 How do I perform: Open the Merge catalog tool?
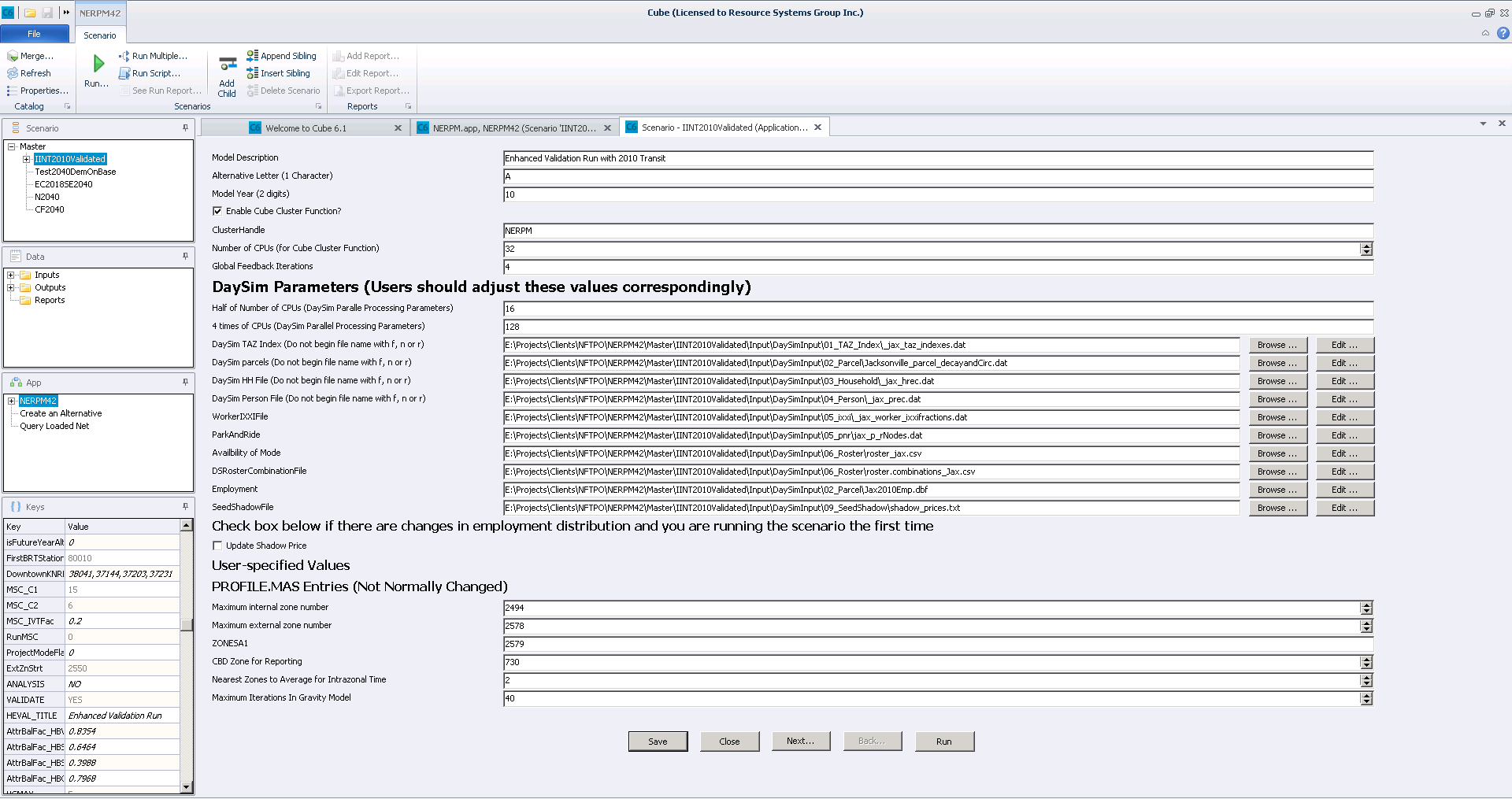pos(13,56)
